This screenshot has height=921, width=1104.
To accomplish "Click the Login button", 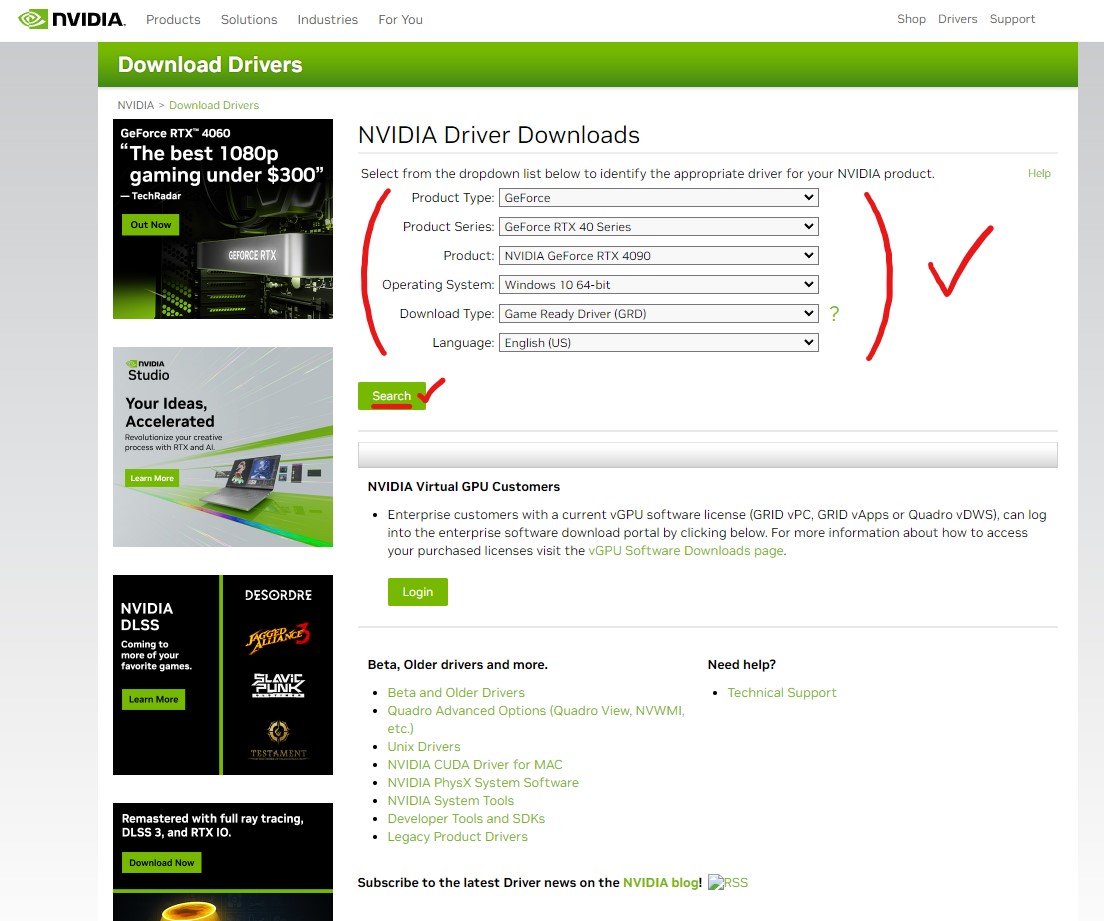I will tap(418, 592).
